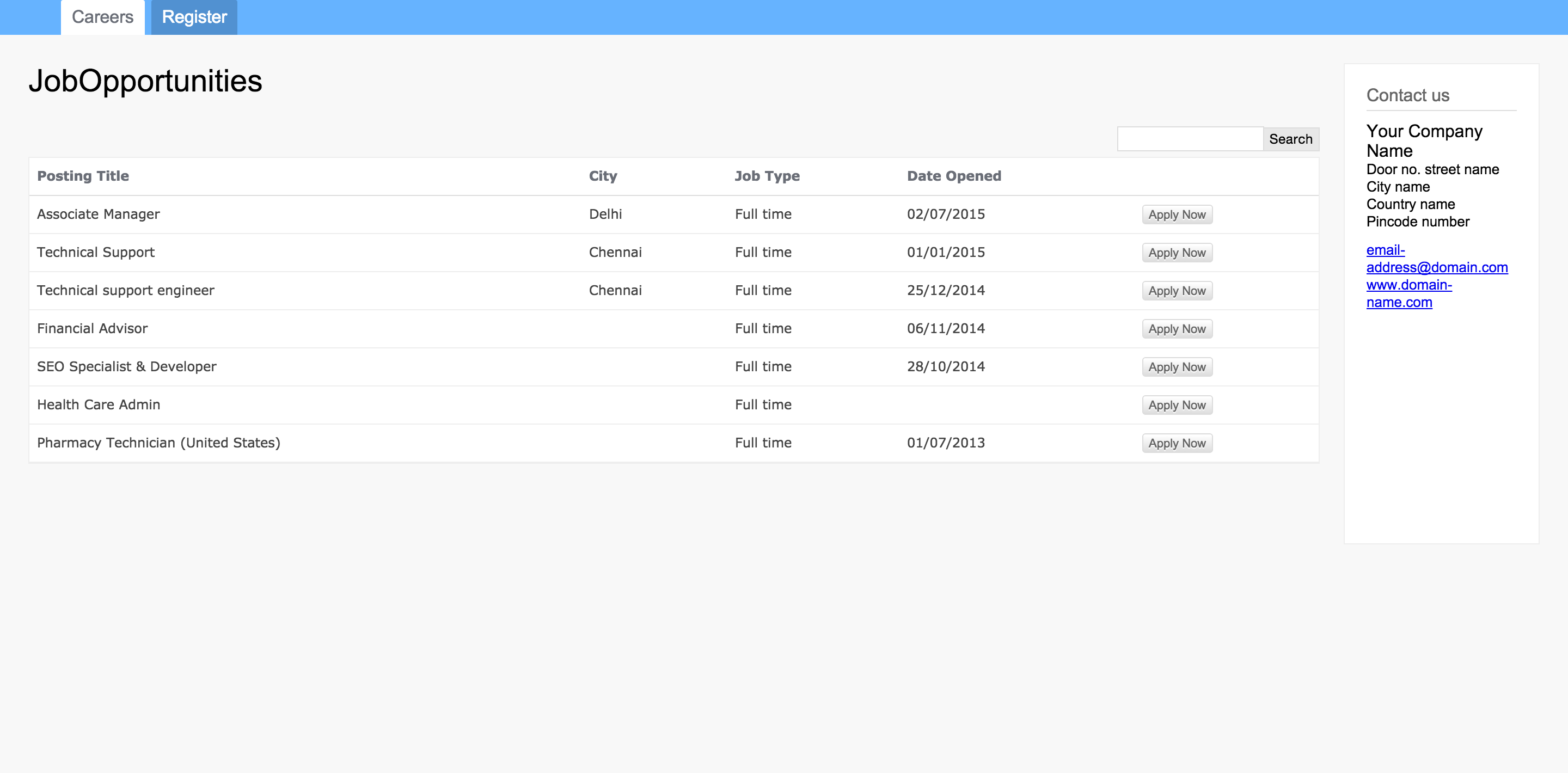Select the SEO Specialist & Developer title
1568x773 pixels.
[x=127, y=366]
